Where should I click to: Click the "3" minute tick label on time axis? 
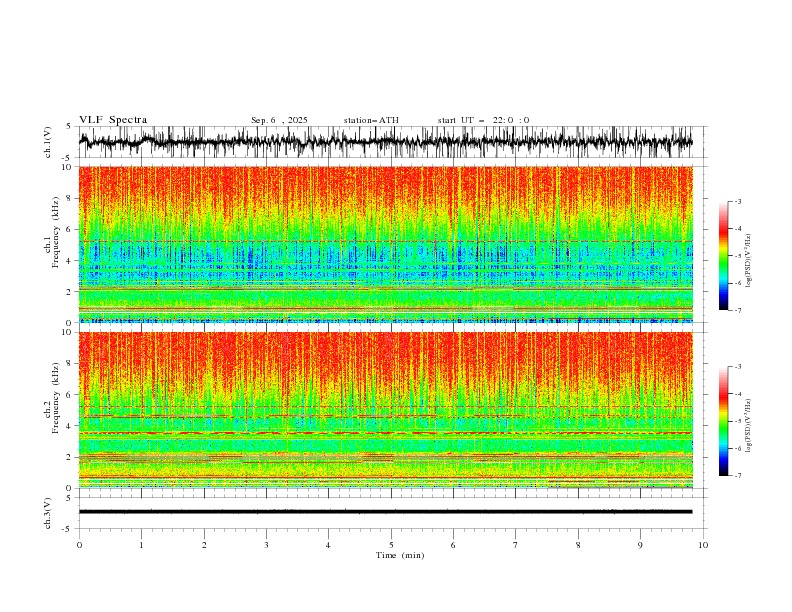click(x=266, y=545)
